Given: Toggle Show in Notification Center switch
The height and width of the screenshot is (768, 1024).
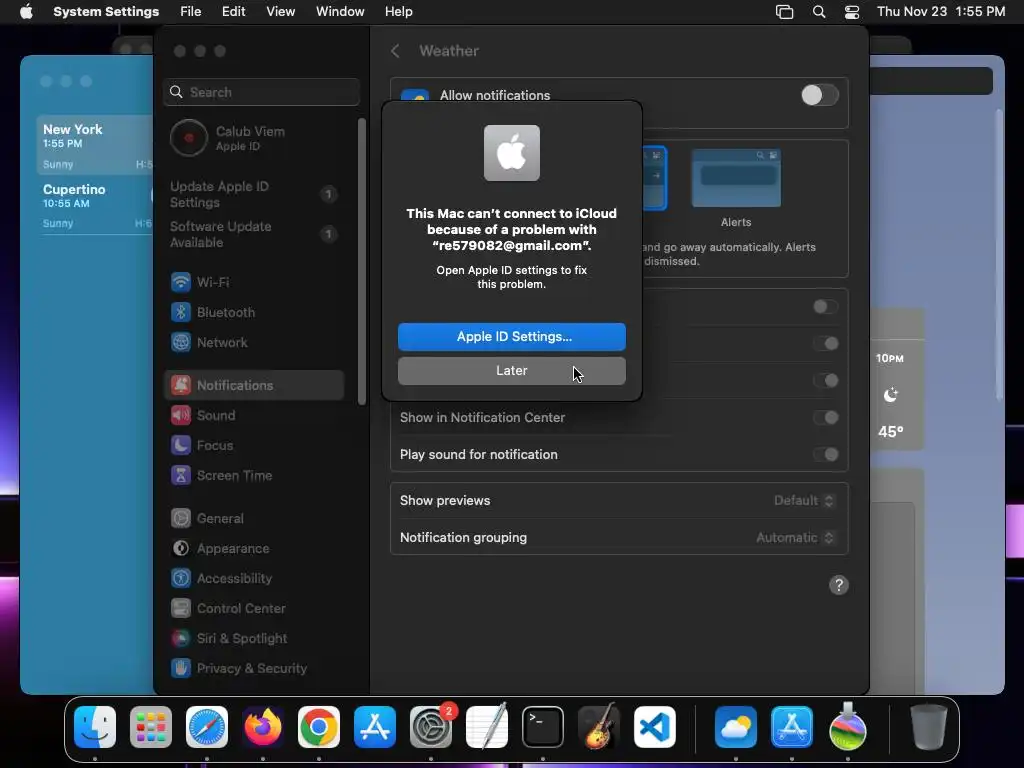Looking at the screenshot, I should [826, 417].
